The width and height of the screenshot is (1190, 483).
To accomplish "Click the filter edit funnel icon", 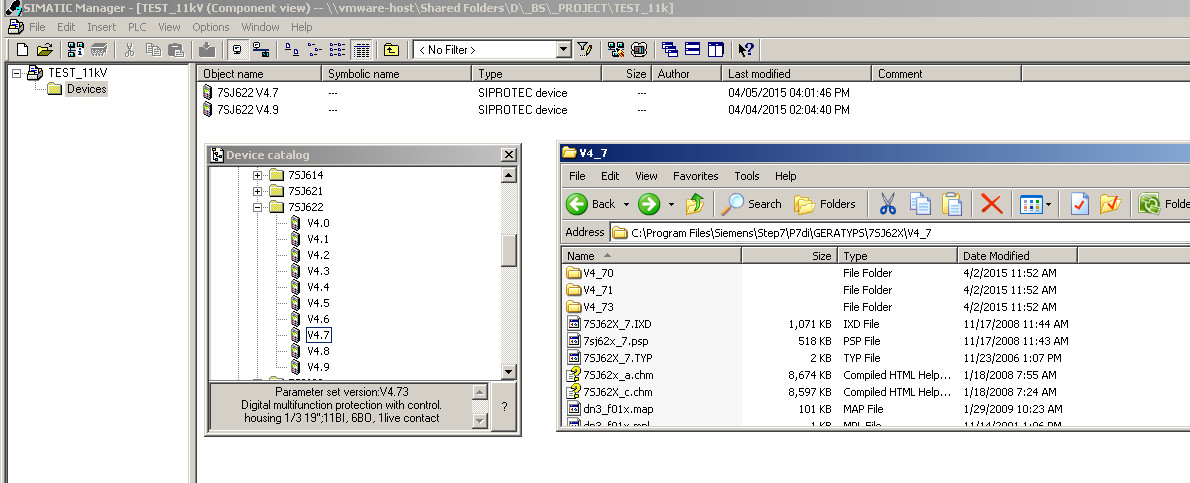I will click(x=584, y=50).
